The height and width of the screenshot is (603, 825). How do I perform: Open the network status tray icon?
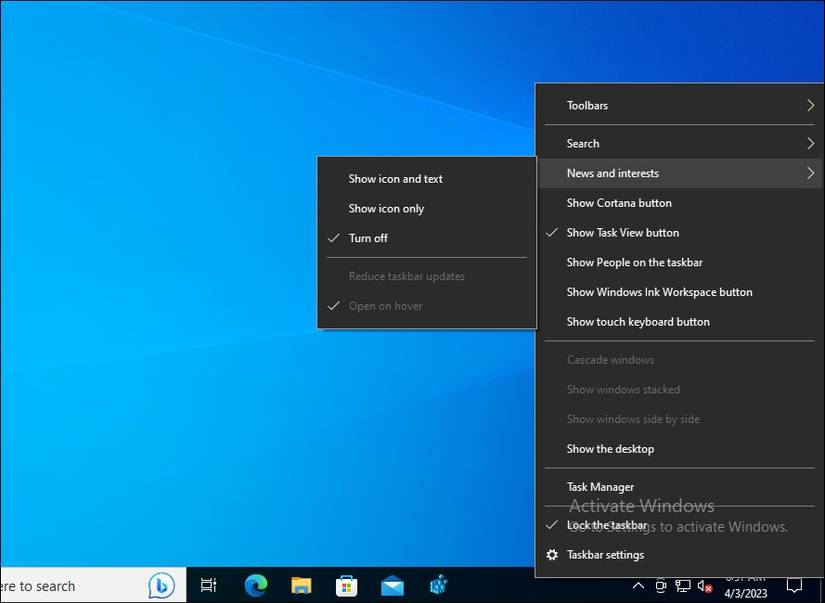point(683,586)
